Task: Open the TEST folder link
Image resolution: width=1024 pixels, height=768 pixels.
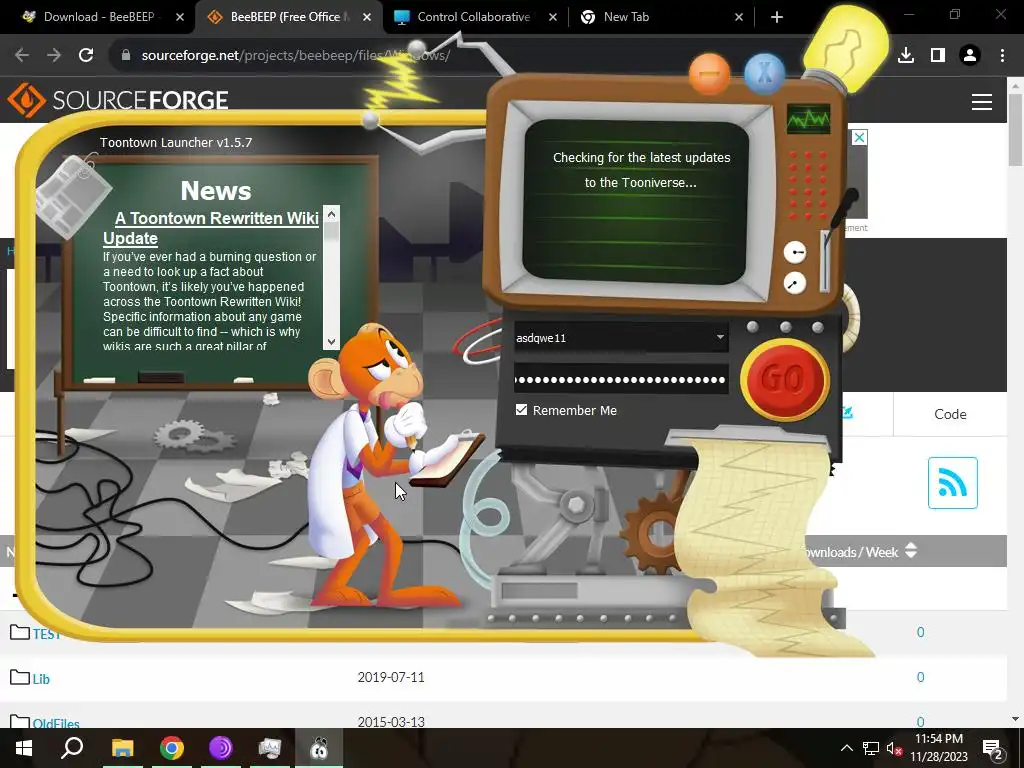Action: tap(46, 633)
